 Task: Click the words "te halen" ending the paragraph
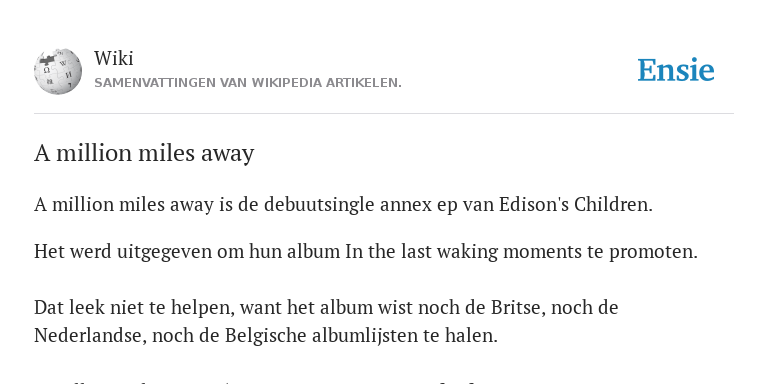[x=472, y=336]
